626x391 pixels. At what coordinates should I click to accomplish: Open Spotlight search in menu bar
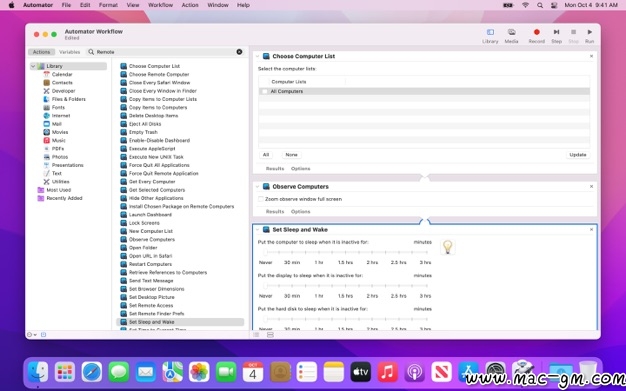pyautogui.click(x=540, y=5)
